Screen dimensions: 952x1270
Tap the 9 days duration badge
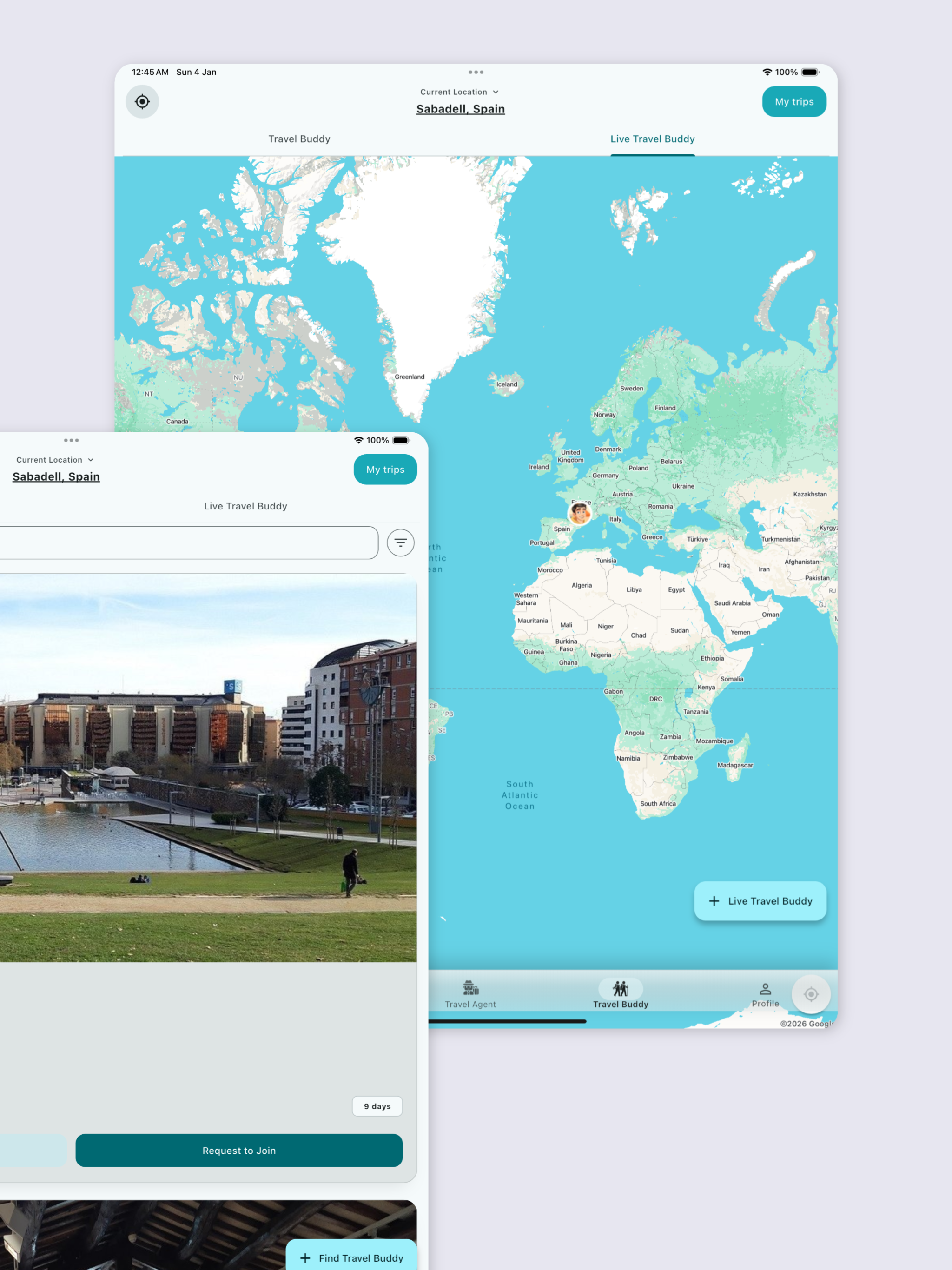tap(377, 1106)
